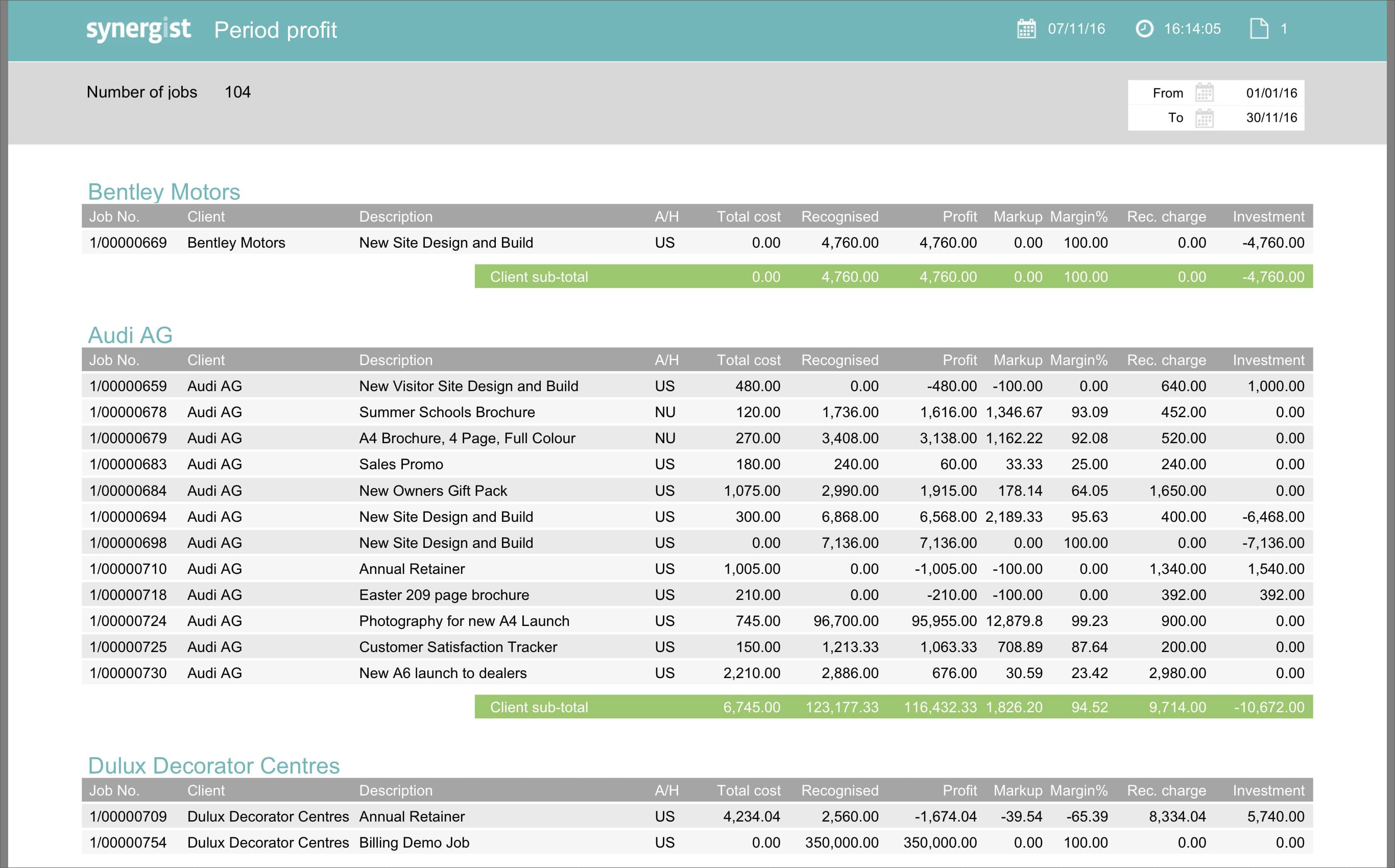This screenshot has width=1395, height=868.
Task: Click the margin value -65.39
Action: click(1087, 817)
